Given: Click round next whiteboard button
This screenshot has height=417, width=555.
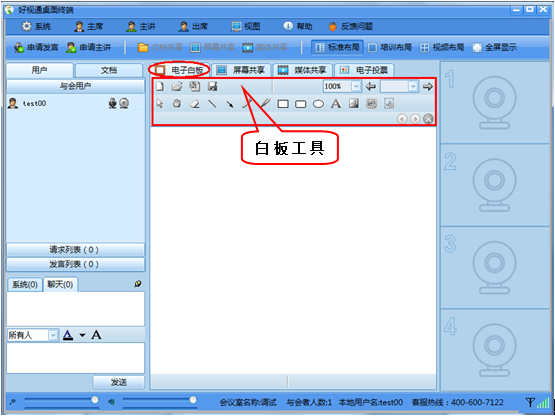Looking at the screenshot, I should point(415,119).
